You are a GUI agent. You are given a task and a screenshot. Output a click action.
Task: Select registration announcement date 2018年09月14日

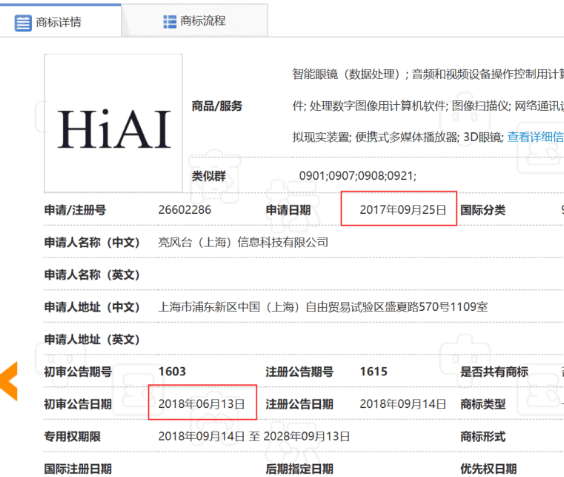click(x=403, y=404)
